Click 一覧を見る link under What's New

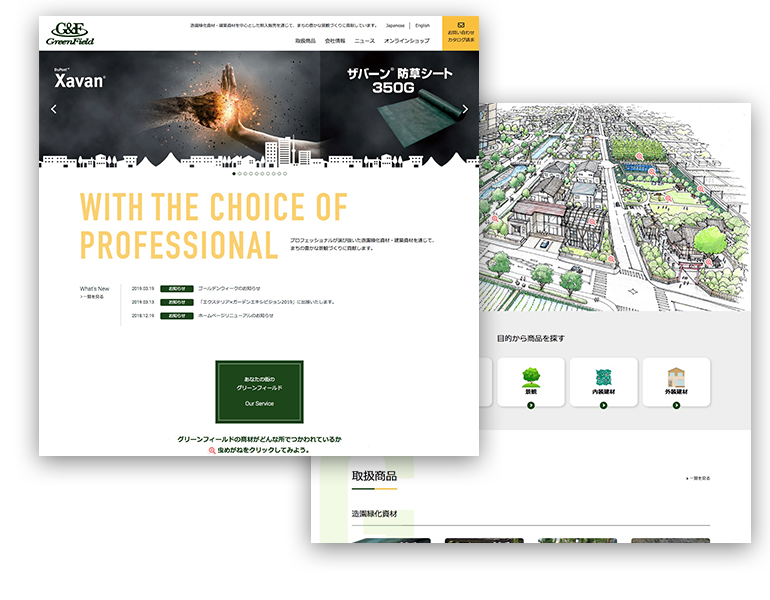[93, 297]
